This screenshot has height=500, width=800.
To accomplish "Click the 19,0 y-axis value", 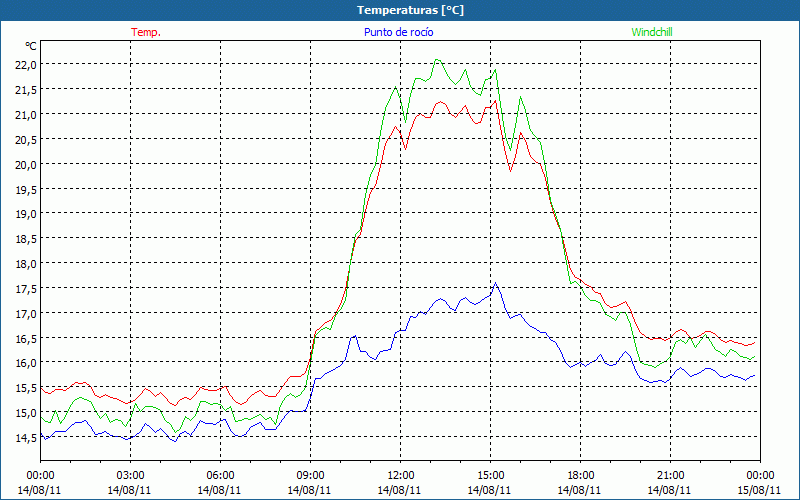I will 27,214.
